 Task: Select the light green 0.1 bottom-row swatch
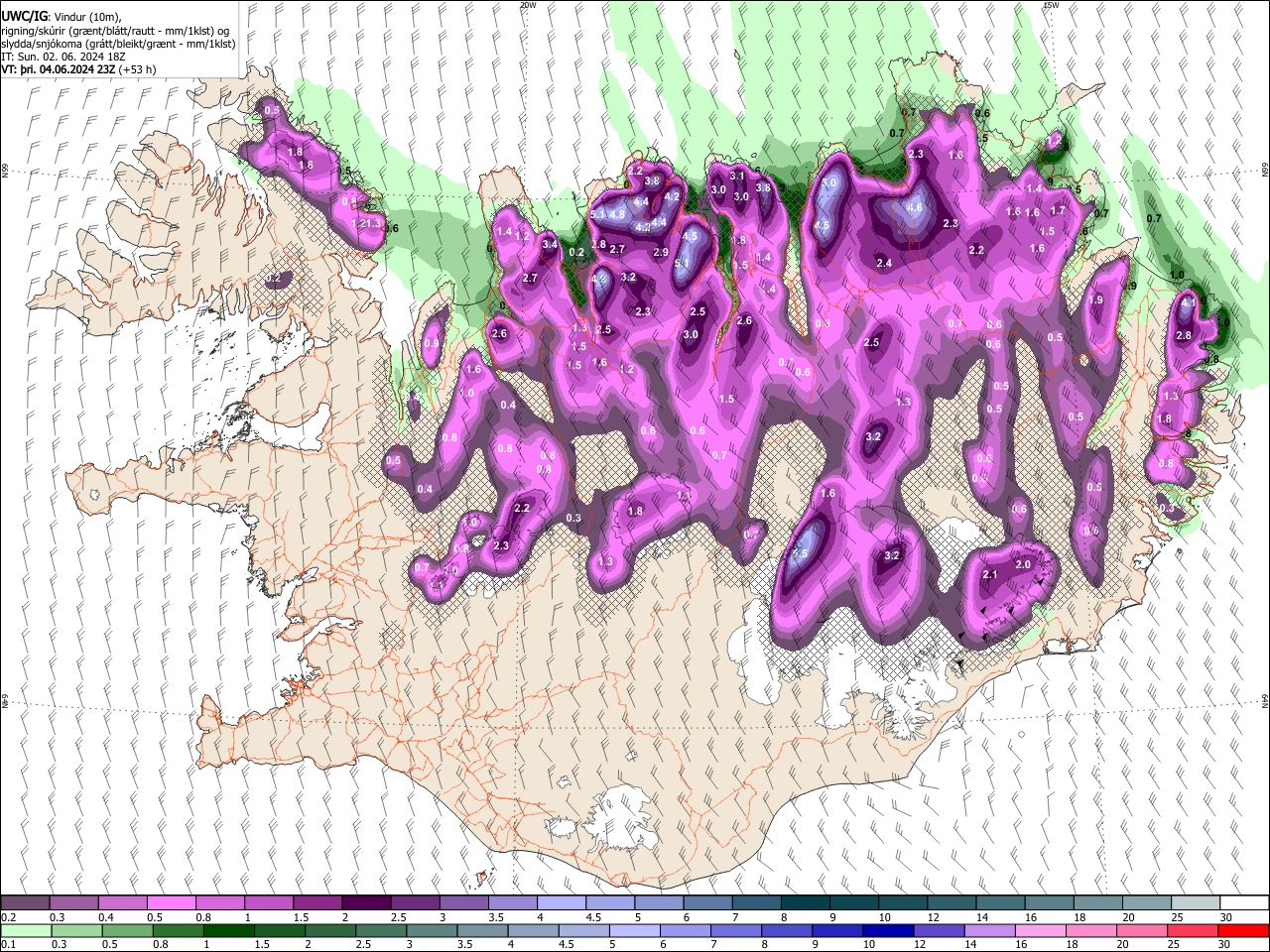click(25, 930)
